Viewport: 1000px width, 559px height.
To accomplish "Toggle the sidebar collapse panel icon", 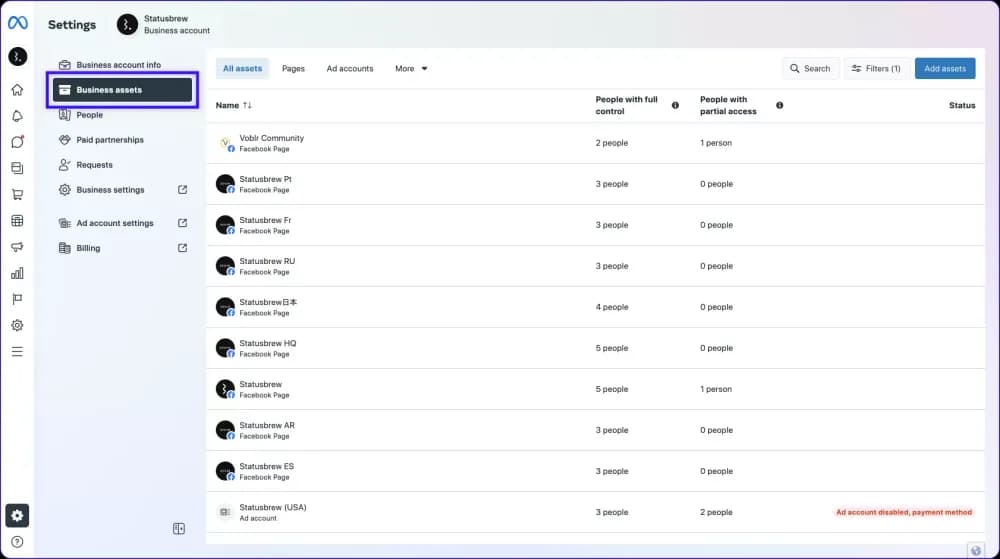I will click(x=179, y=529).
